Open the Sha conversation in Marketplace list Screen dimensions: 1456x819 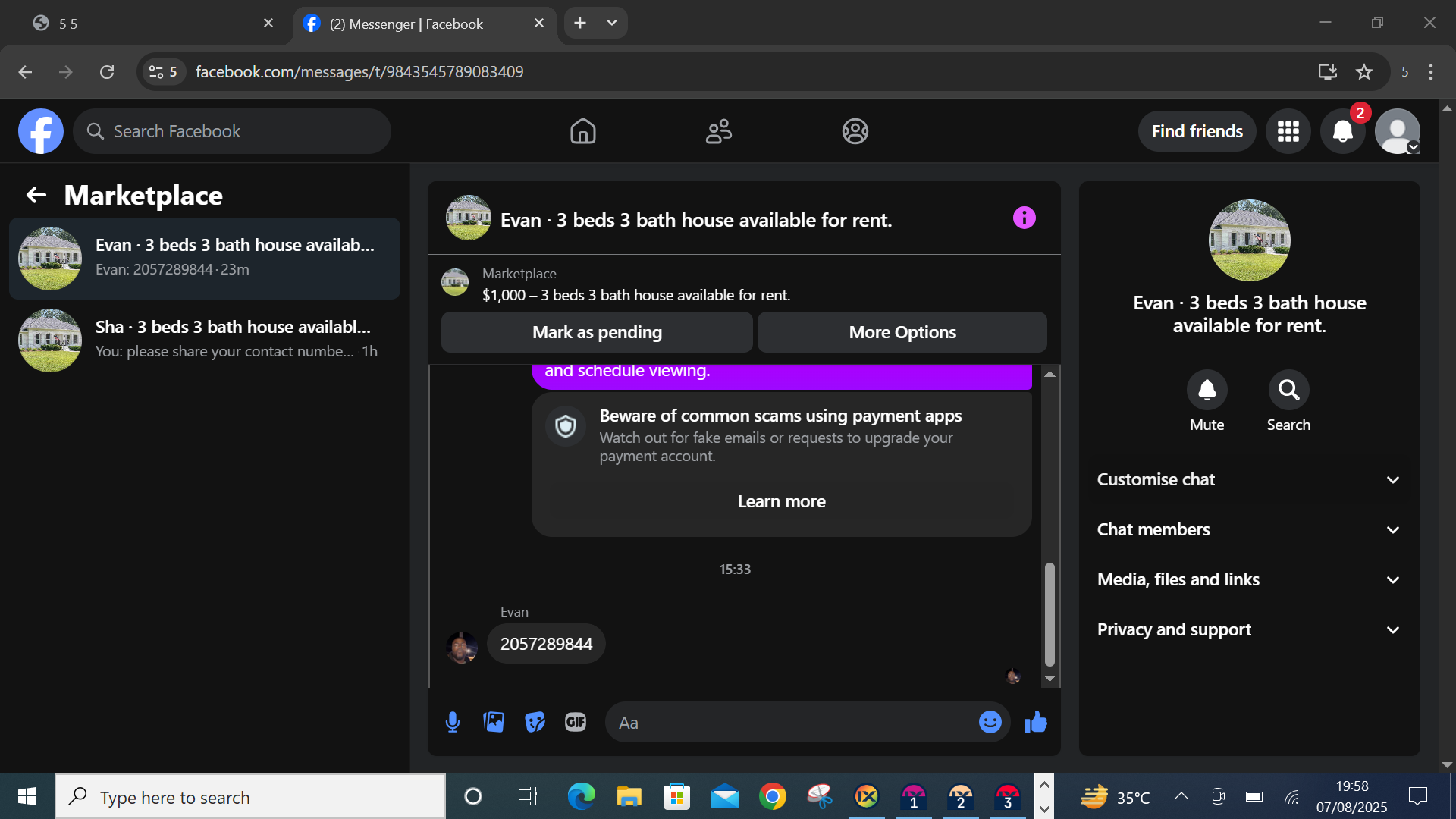pos(205,340)
